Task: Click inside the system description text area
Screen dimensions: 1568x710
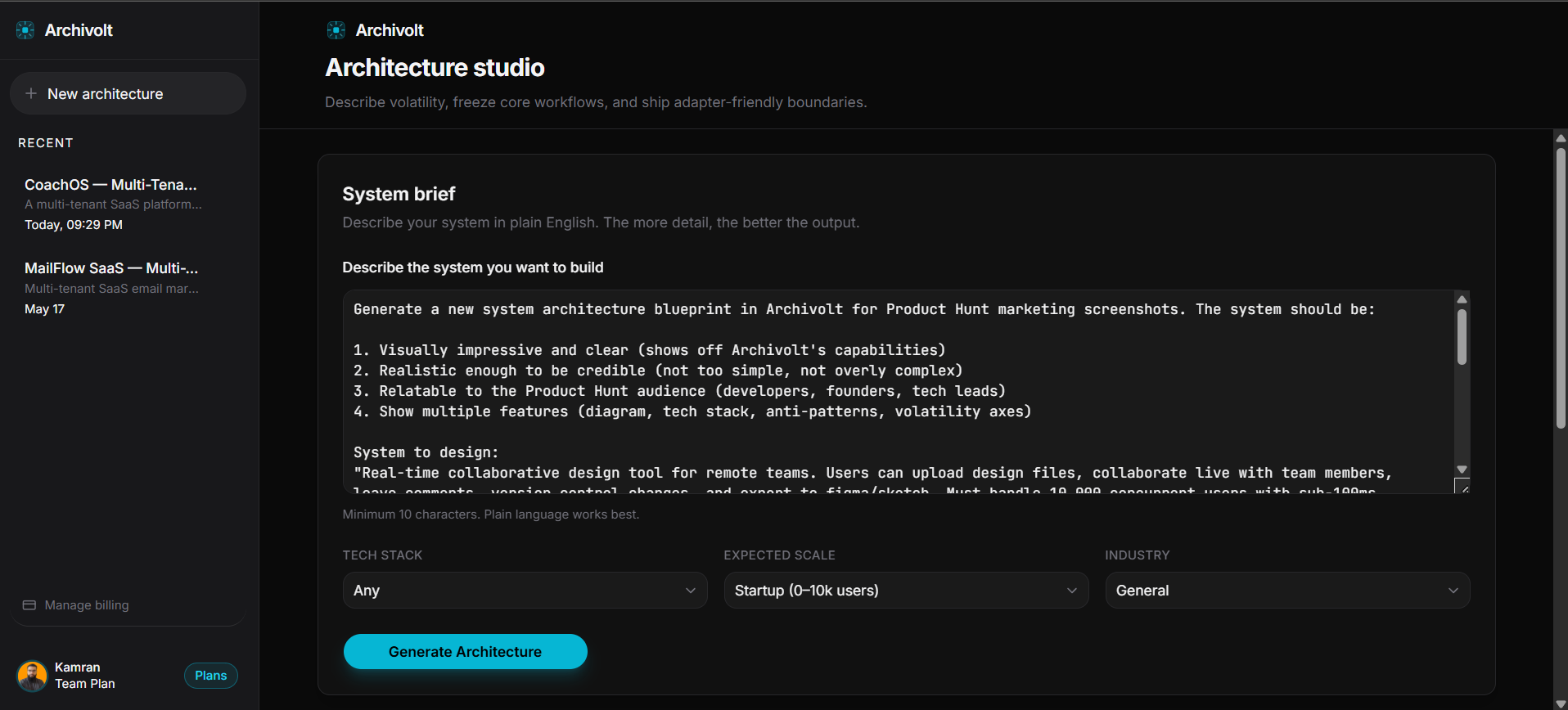Action: click(x=899, y=392)
